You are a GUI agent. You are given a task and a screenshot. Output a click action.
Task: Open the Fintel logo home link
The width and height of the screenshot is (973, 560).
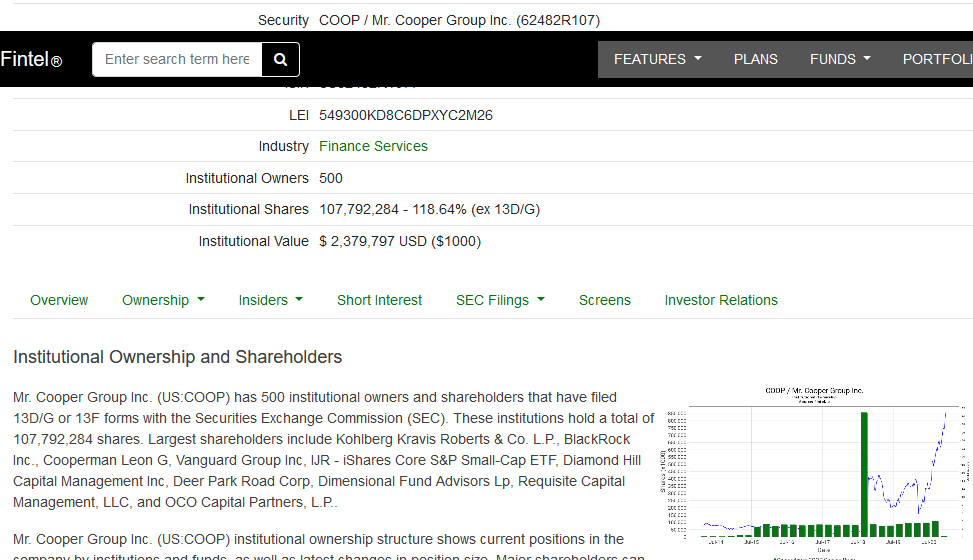31,60
